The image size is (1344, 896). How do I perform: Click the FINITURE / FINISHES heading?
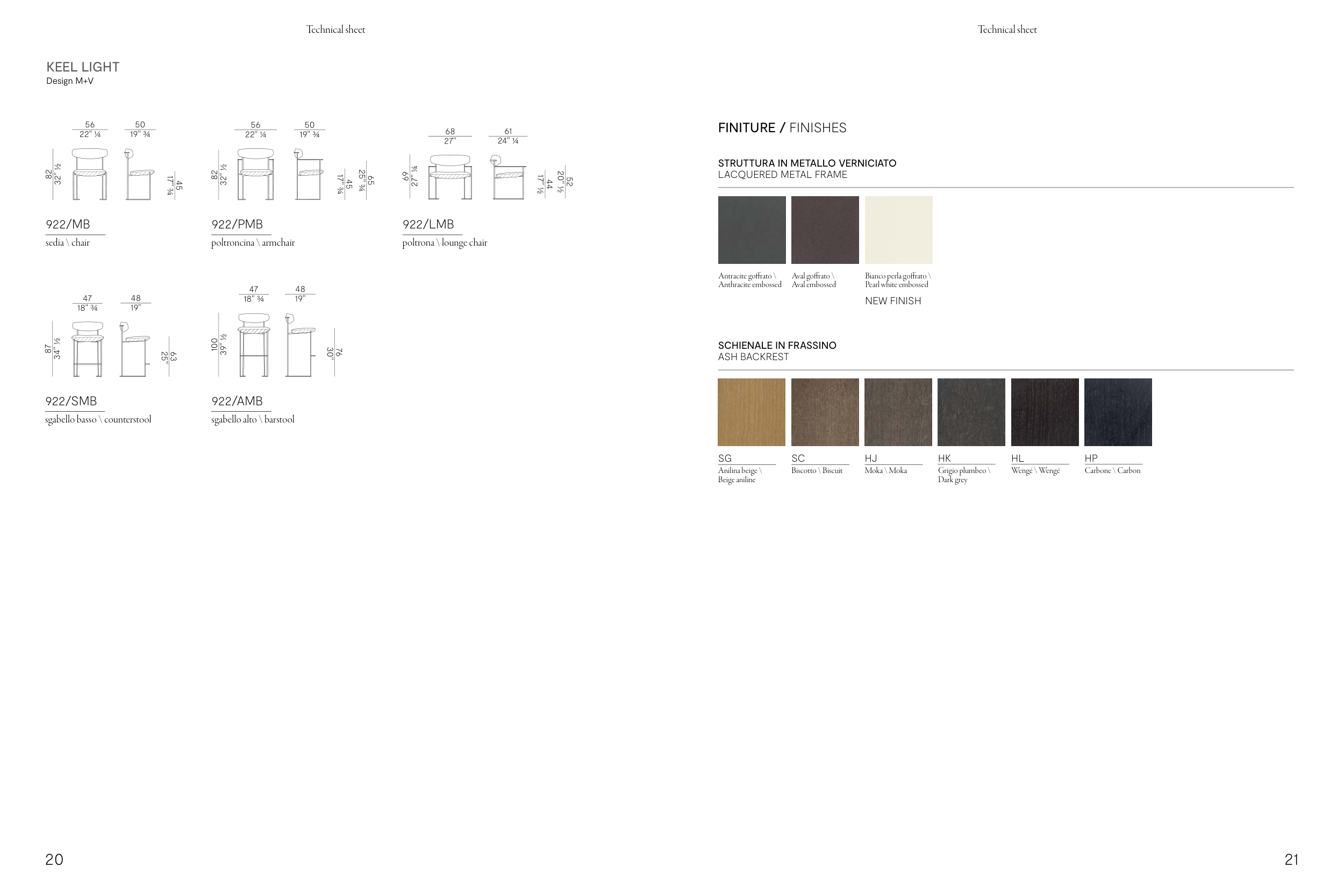point(782,127)
